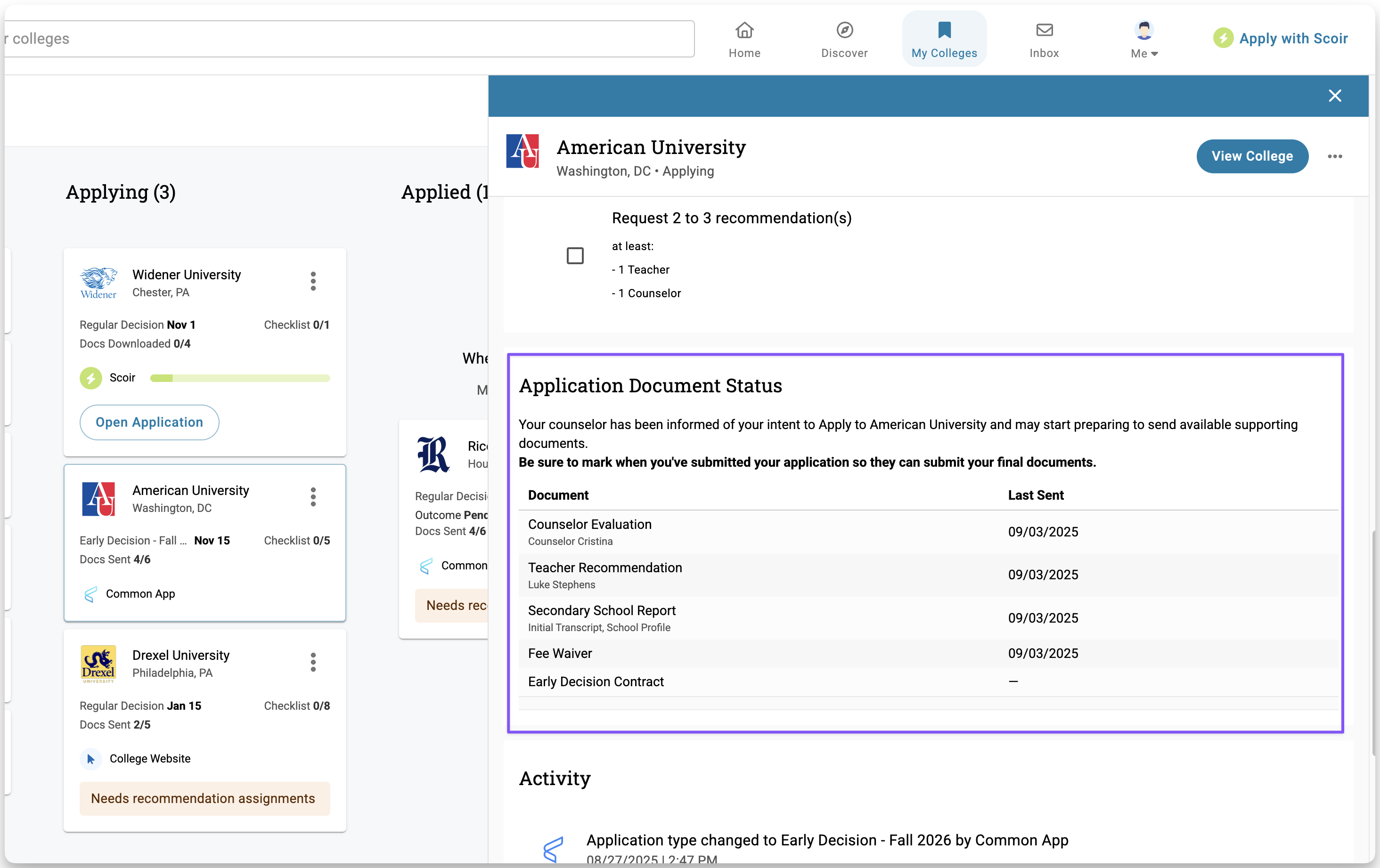
Task: Click the Last Sent column header
Action: (x=1036, y=495)
